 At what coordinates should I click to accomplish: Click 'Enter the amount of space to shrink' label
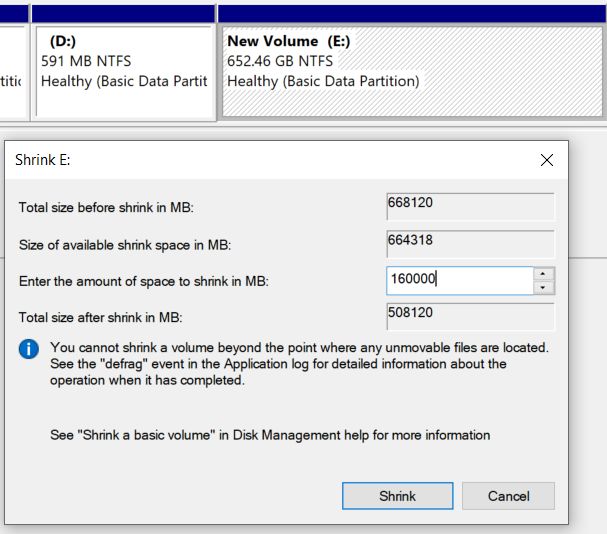click(144, 281)
